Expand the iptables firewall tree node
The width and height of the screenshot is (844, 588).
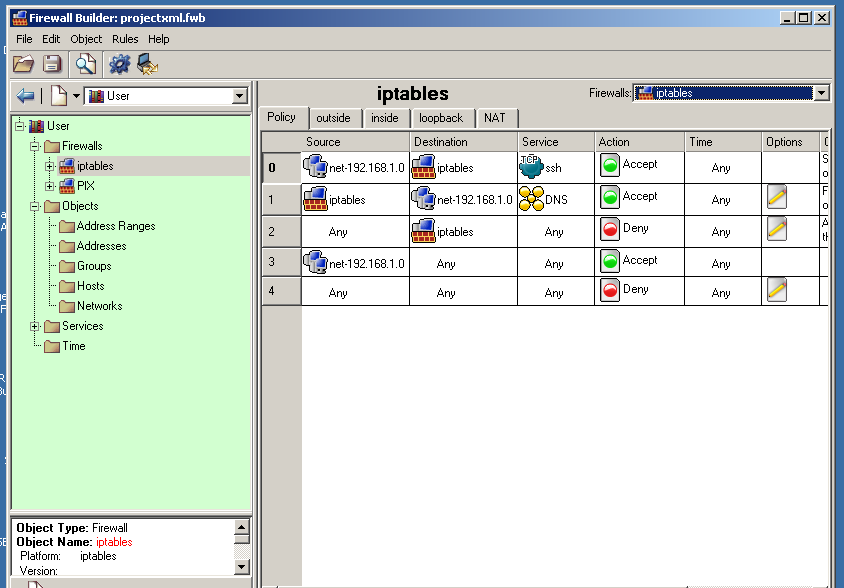tap(50, 166)
